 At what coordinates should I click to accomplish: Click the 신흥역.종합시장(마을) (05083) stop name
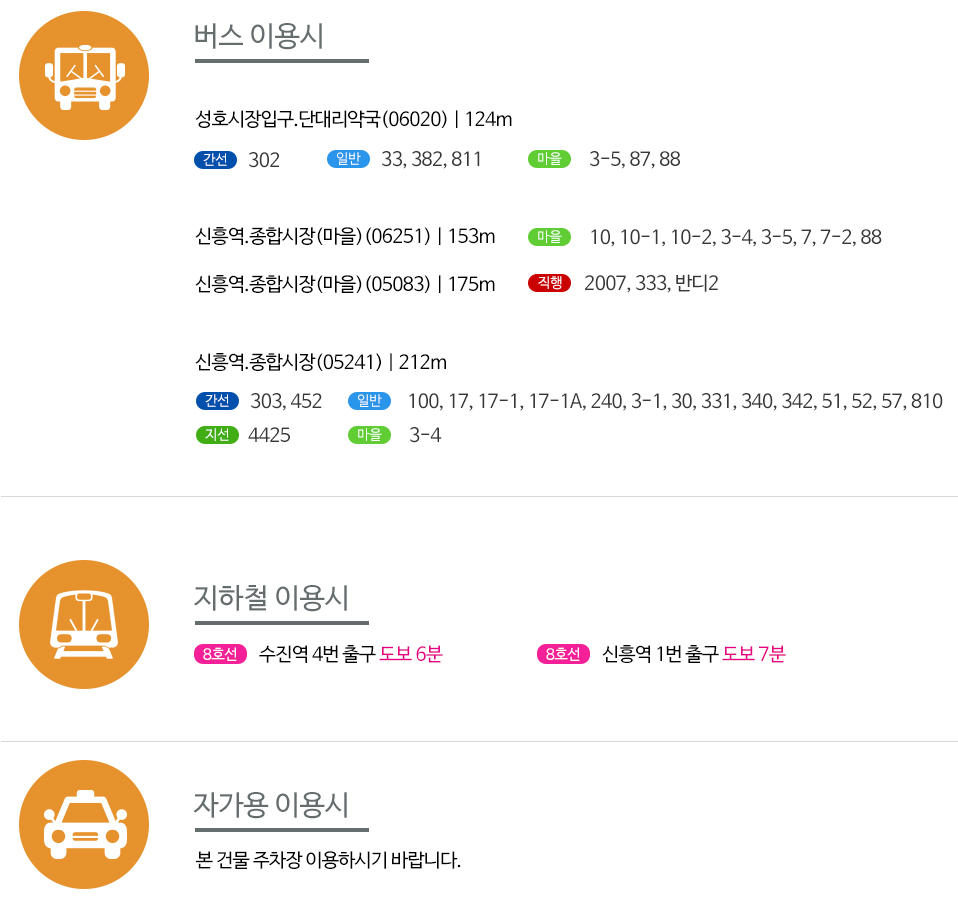coord(313,284)
